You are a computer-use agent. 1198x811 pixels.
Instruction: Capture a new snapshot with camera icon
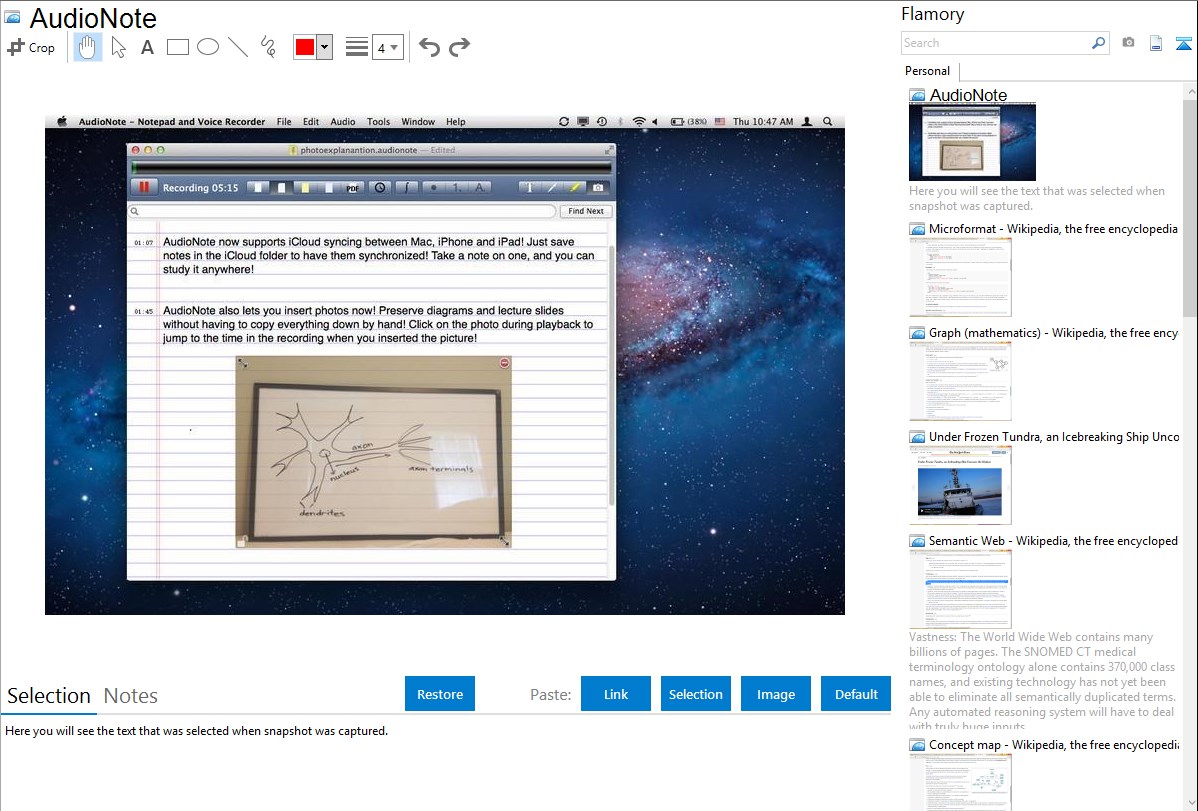[1128, 43]
